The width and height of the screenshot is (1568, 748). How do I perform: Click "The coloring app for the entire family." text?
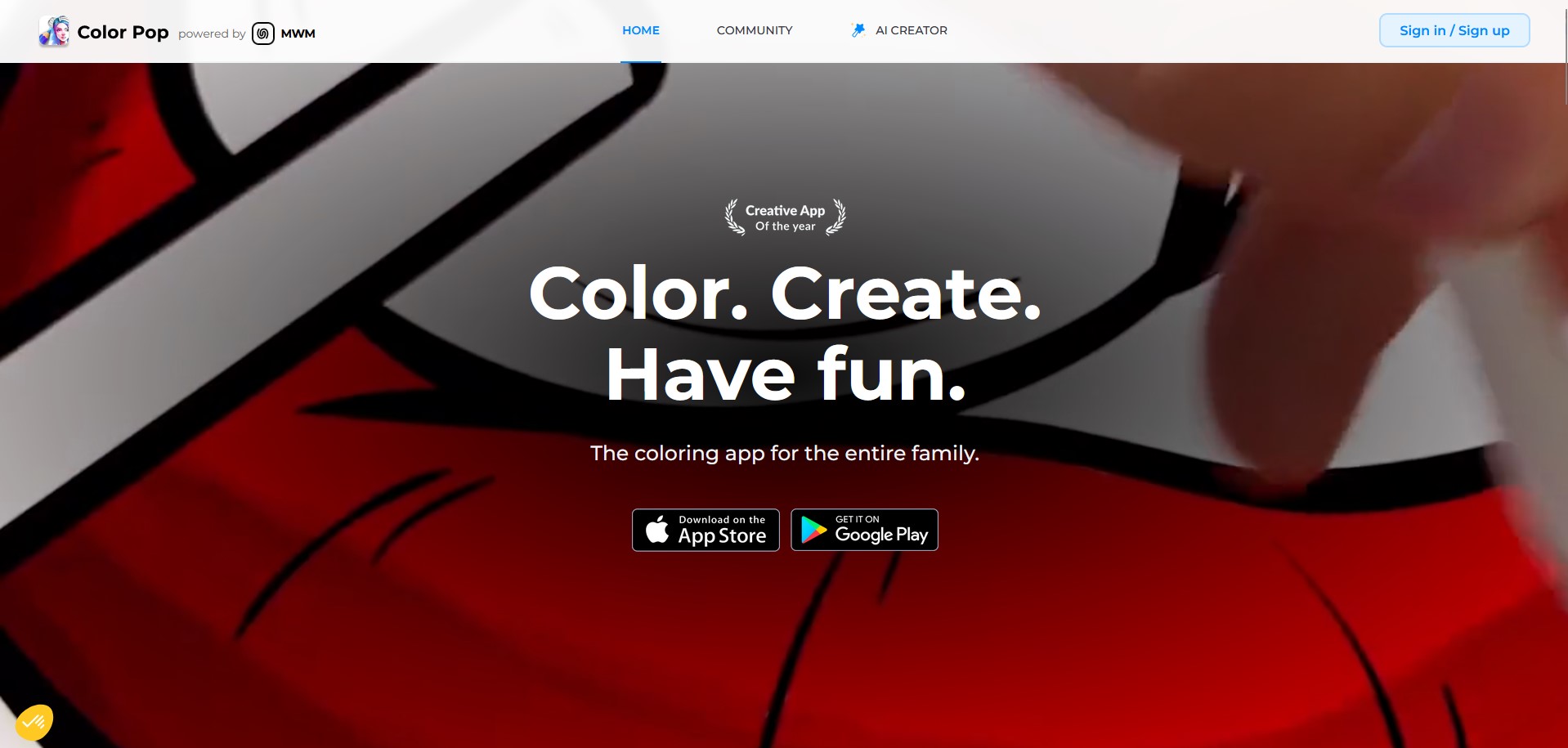(x=785, y=453)
